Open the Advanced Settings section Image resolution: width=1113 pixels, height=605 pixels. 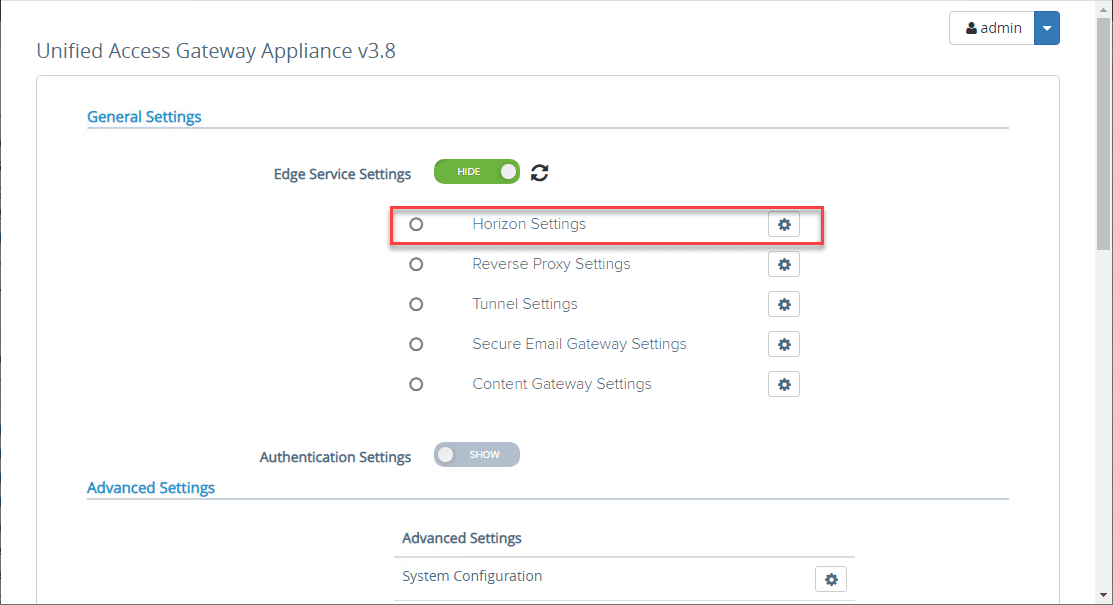150,487
